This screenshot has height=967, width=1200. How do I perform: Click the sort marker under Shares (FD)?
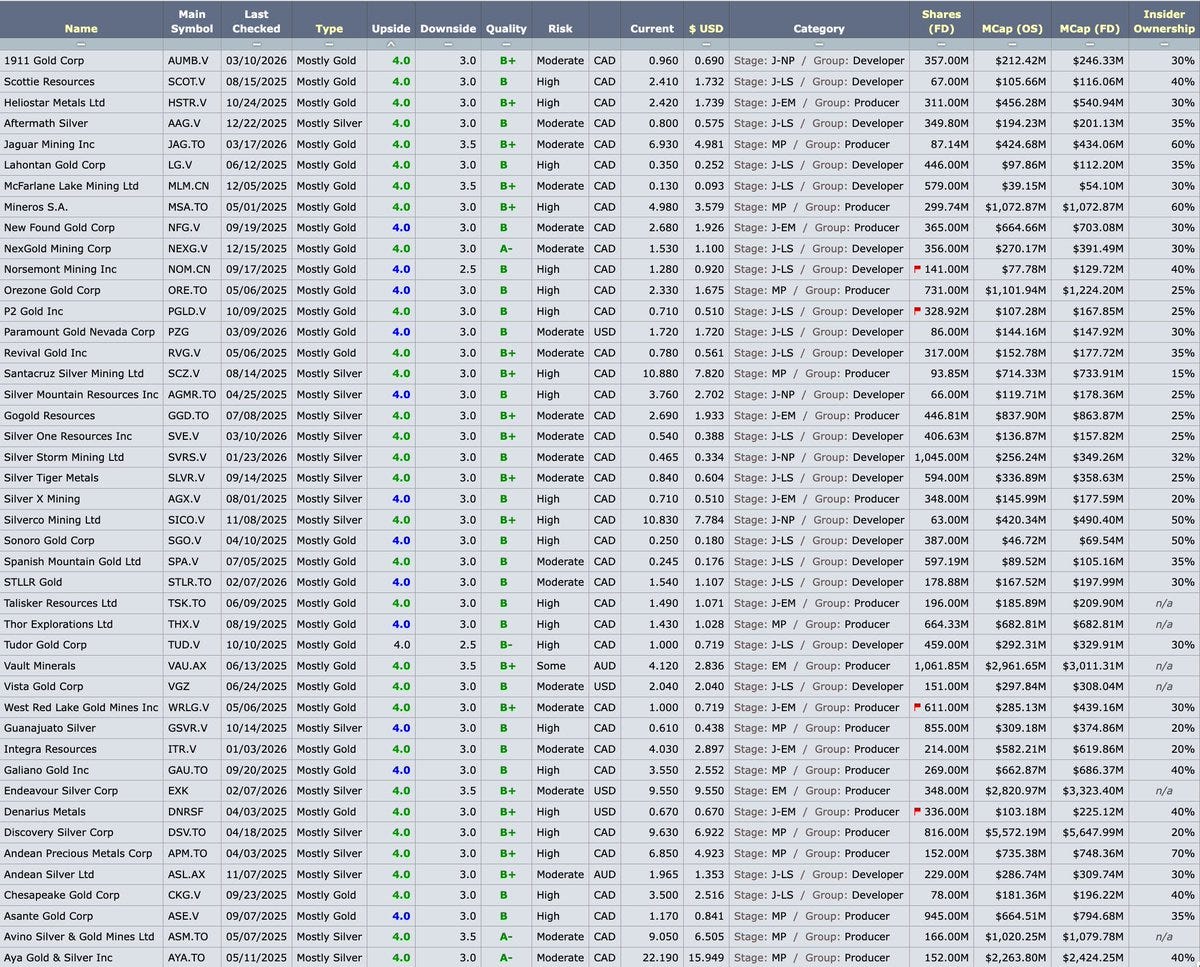(x=941, y=45)
